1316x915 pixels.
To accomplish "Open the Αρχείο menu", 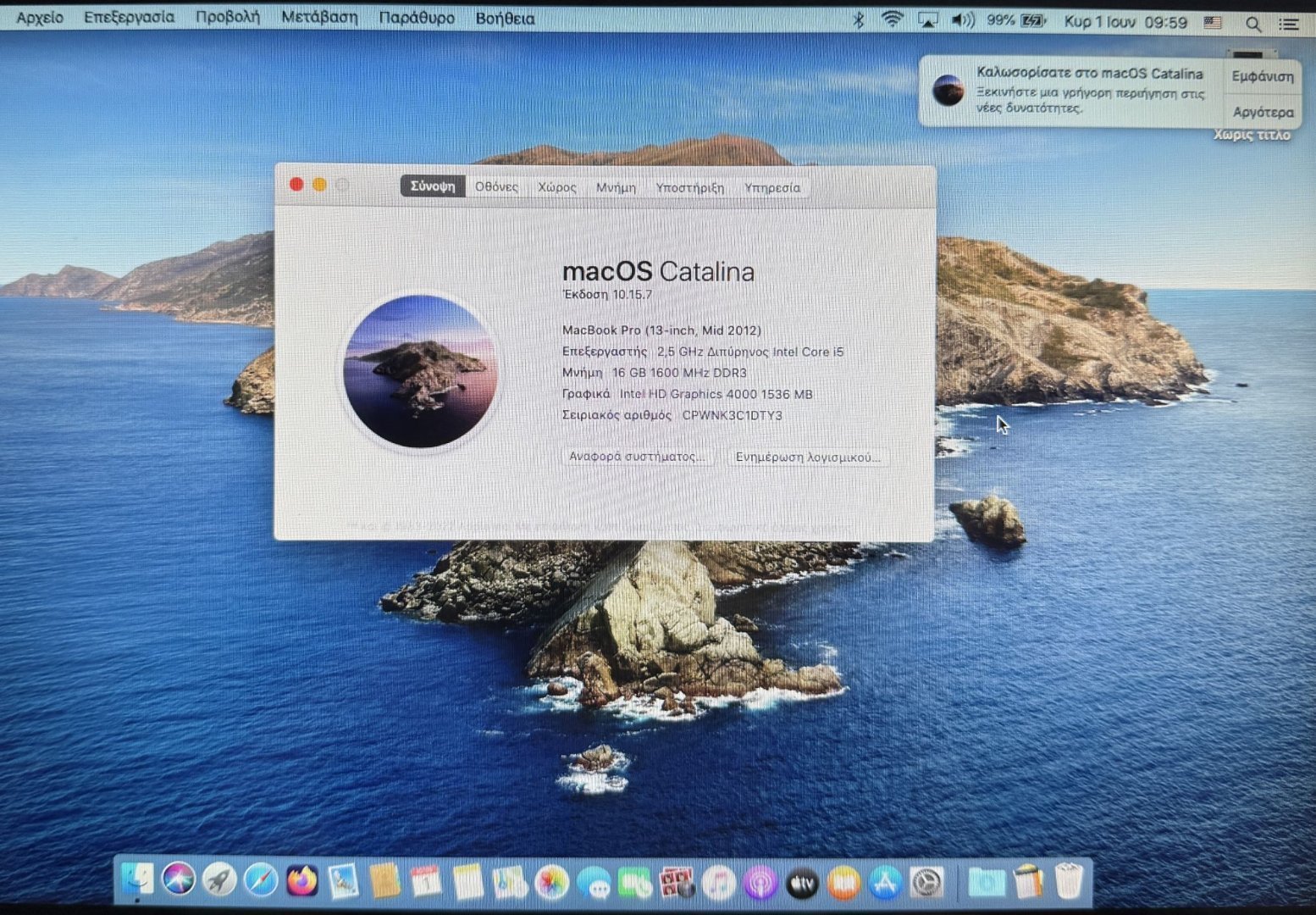I will tap(40, 17).
